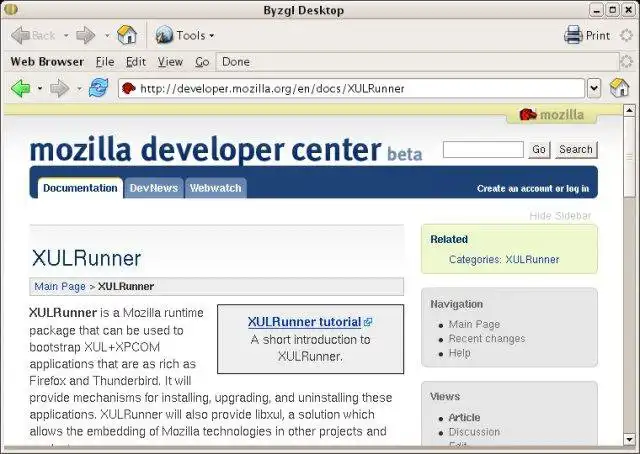Click the Help link in Navigation
The height and width of the screenshot is (454, 640).
coord(460,353)
